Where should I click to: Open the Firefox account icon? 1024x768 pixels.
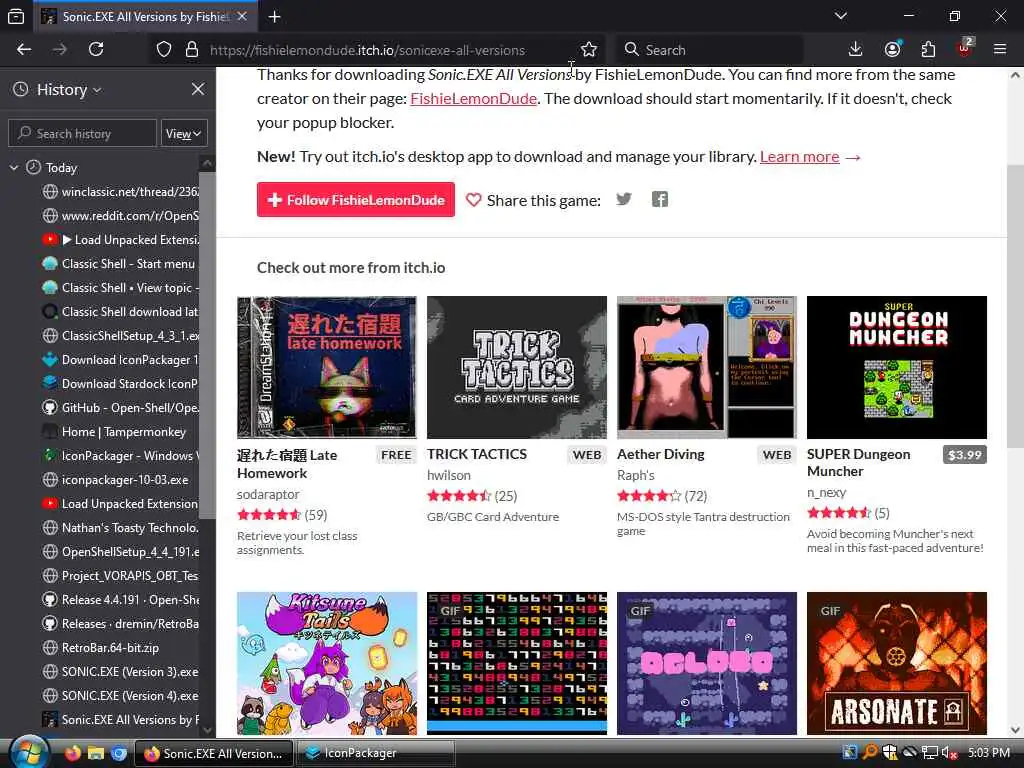tap(892, 50)
